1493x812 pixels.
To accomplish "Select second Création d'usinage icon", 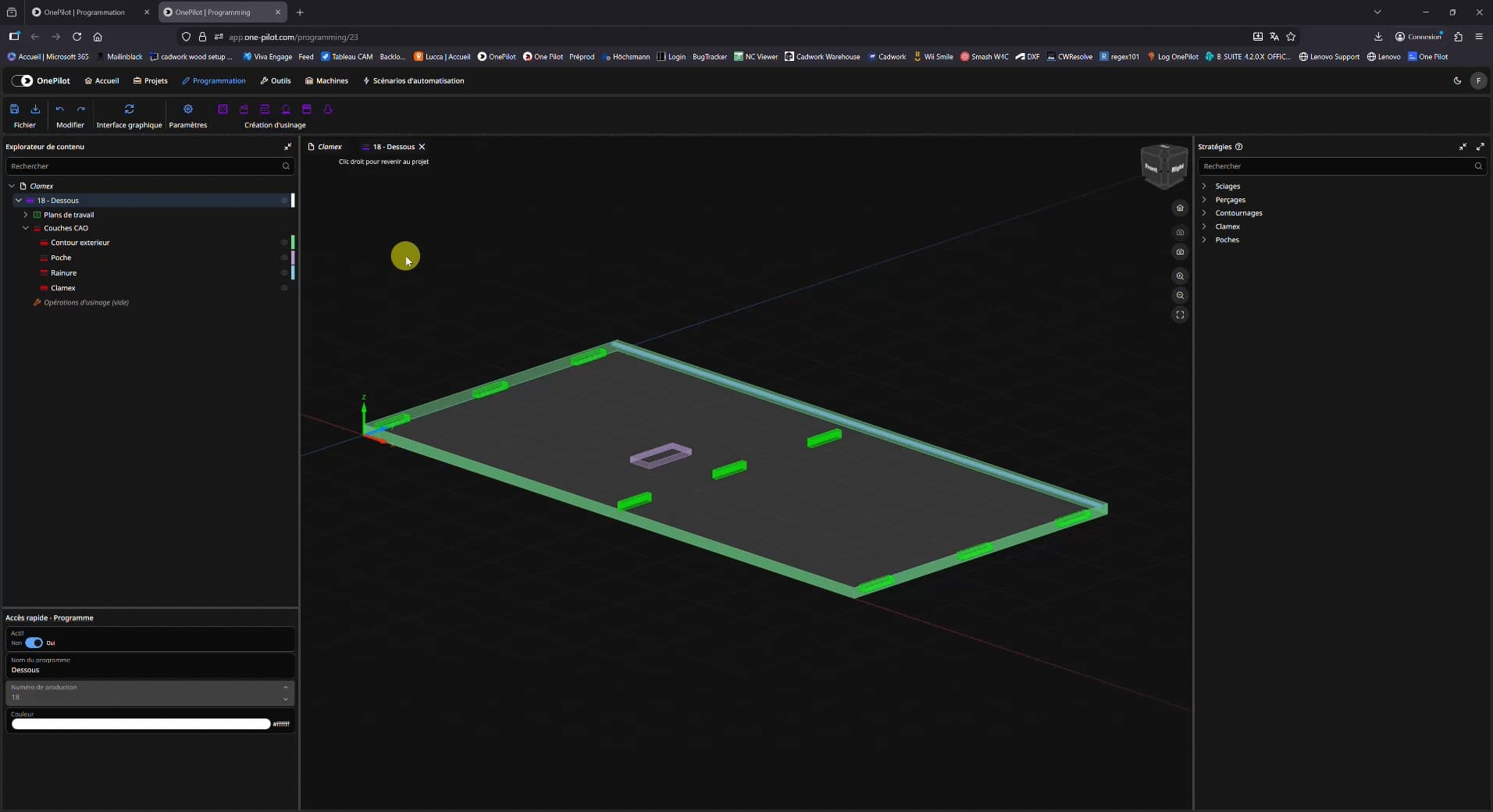I will coord(244,109).
